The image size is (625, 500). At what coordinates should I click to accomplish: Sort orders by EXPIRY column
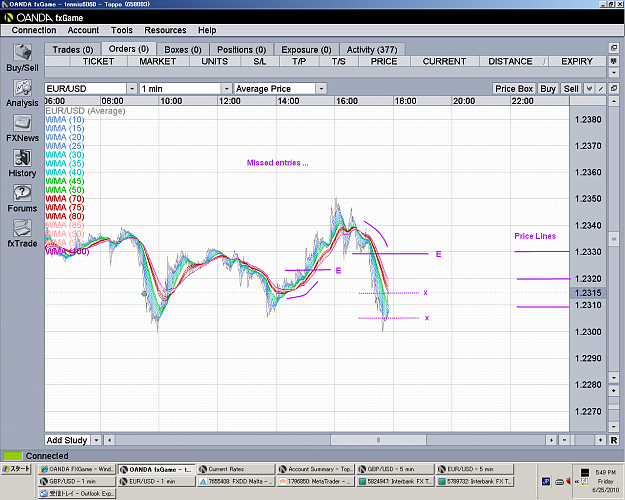(577, 61)
